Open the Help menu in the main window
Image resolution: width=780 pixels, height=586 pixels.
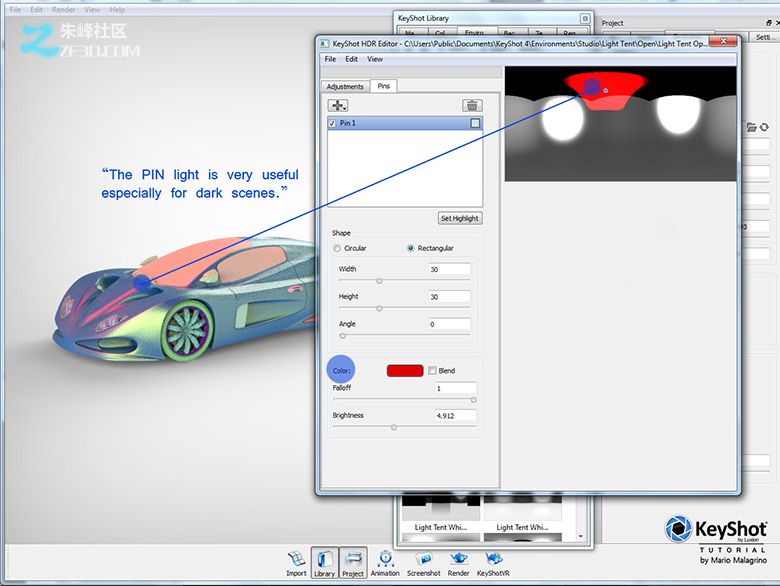point(117,9)
